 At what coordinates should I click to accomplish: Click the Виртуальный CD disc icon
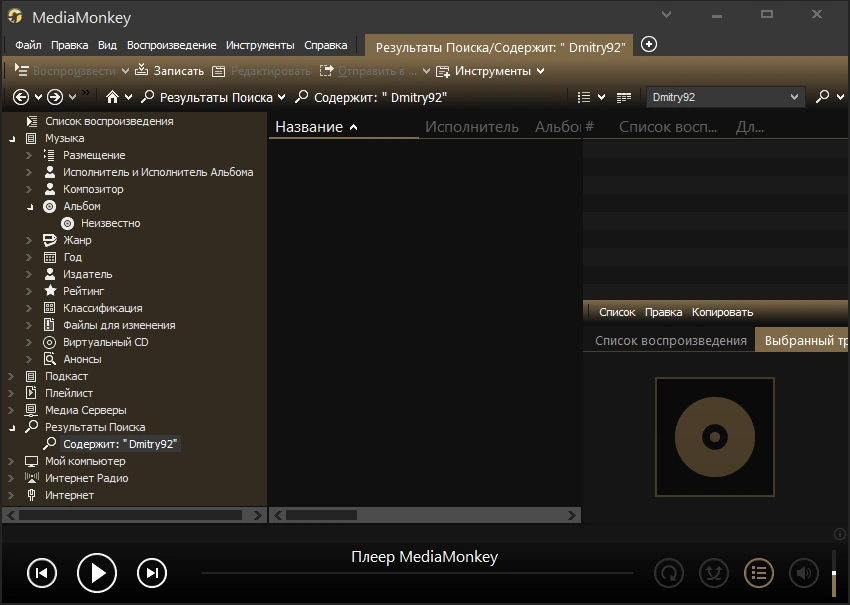(x=49, y=342)
